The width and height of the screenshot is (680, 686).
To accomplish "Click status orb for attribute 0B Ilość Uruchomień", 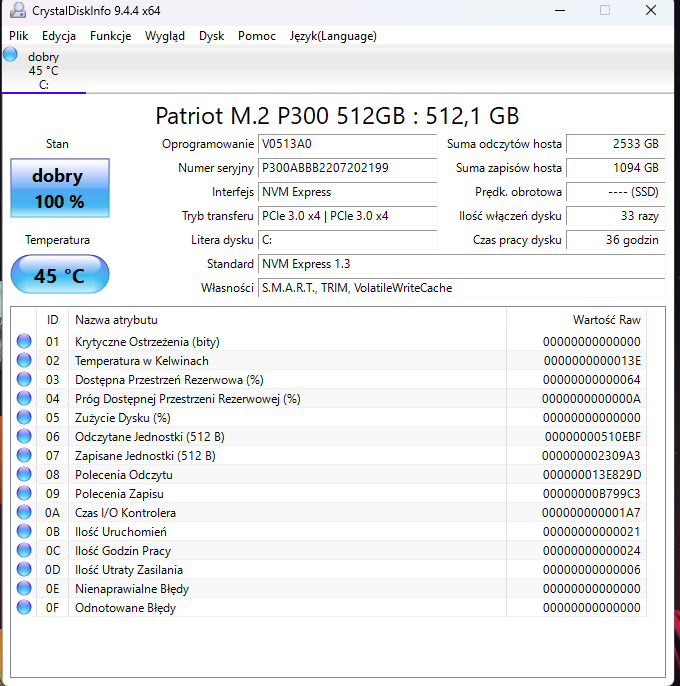I will (24, 532).
